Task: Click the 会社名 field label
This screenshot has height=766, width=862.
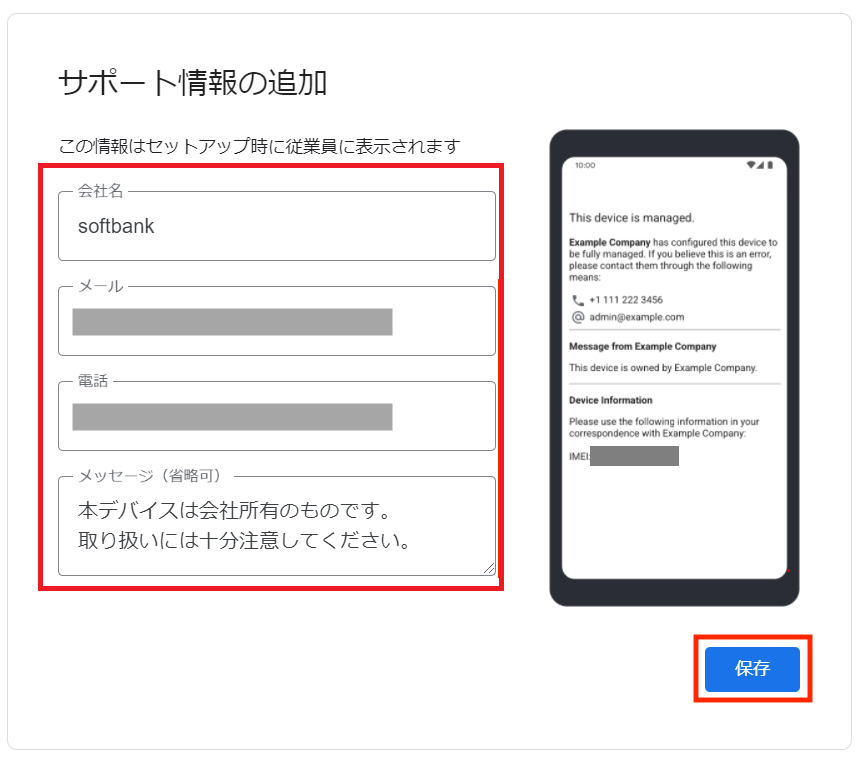Action: tap(100, 191)
